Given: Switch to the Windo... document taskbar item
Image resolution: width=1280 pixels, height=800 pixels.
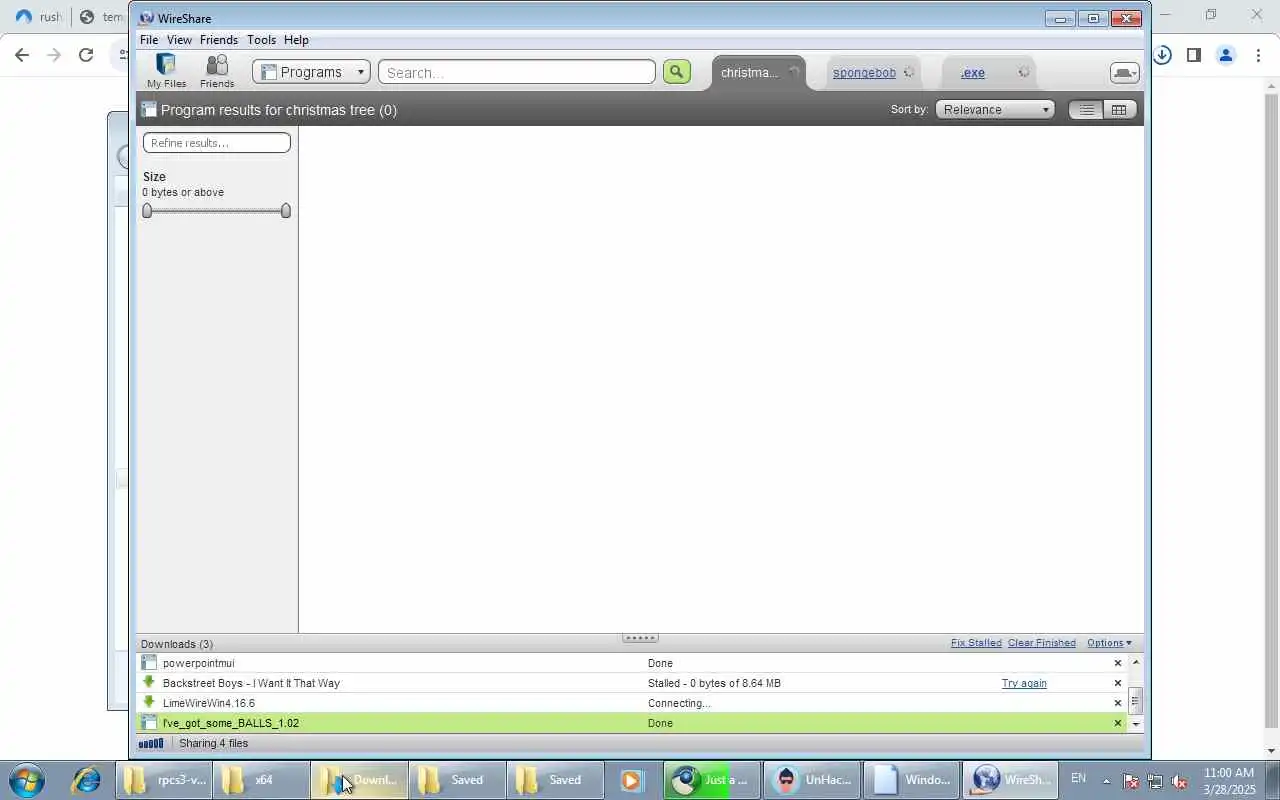Looking at the screenshot, I should click(910, 780).
